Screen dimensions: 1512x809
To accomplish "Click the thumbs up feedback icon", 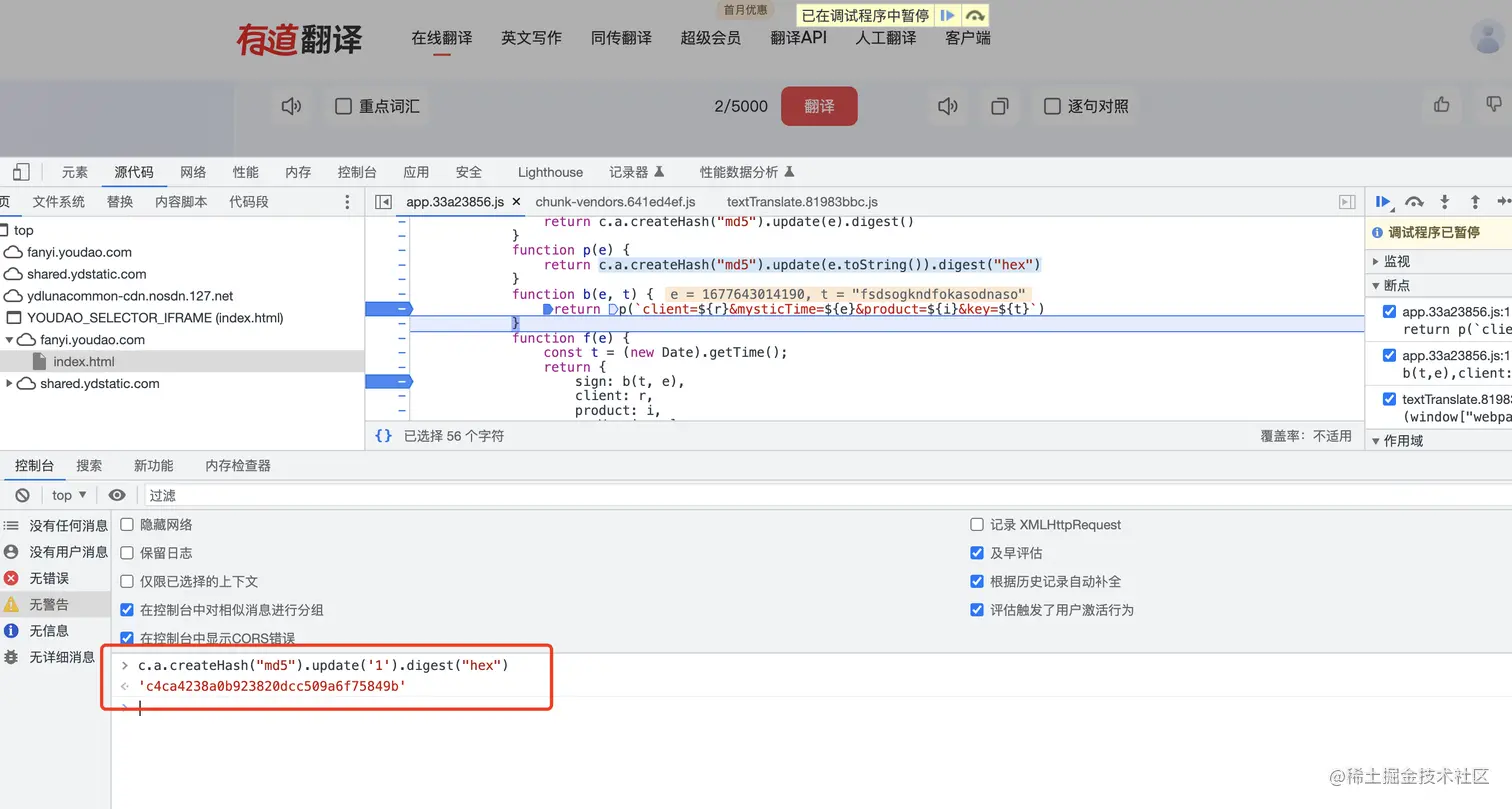I will 1442,104.
